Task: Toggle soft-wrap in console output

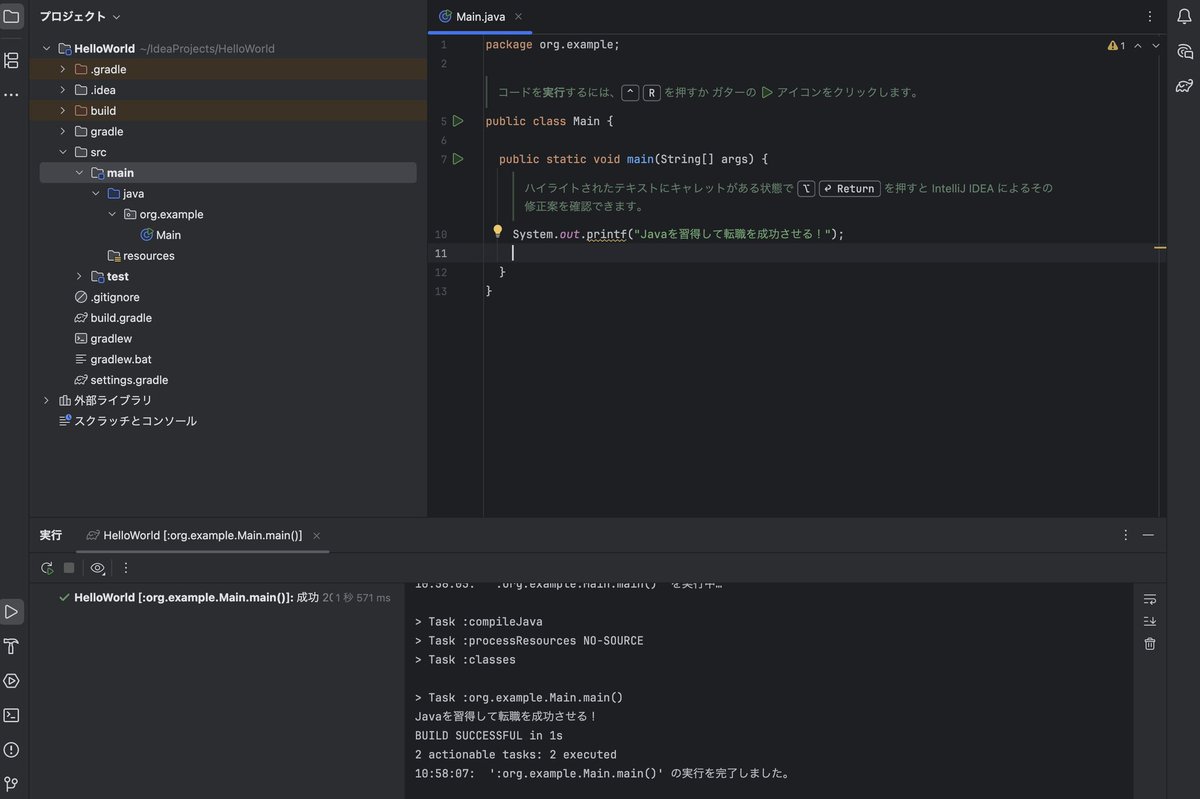Action: coord(1150,599)
